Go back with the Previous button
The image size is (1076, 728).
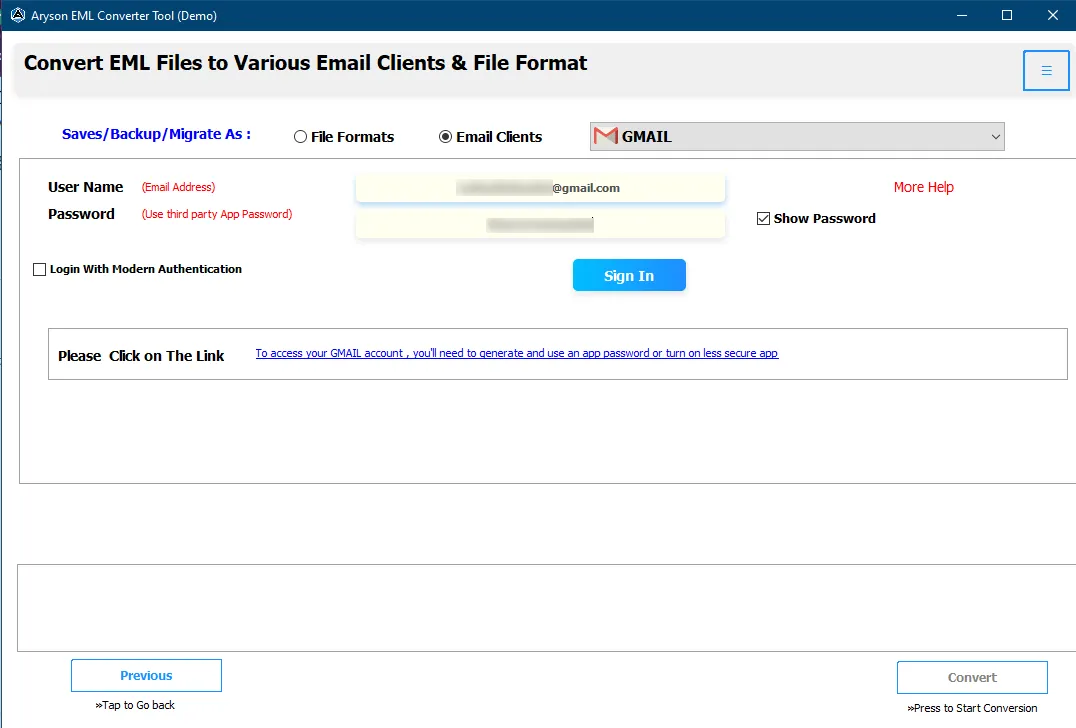pos(146,676)
